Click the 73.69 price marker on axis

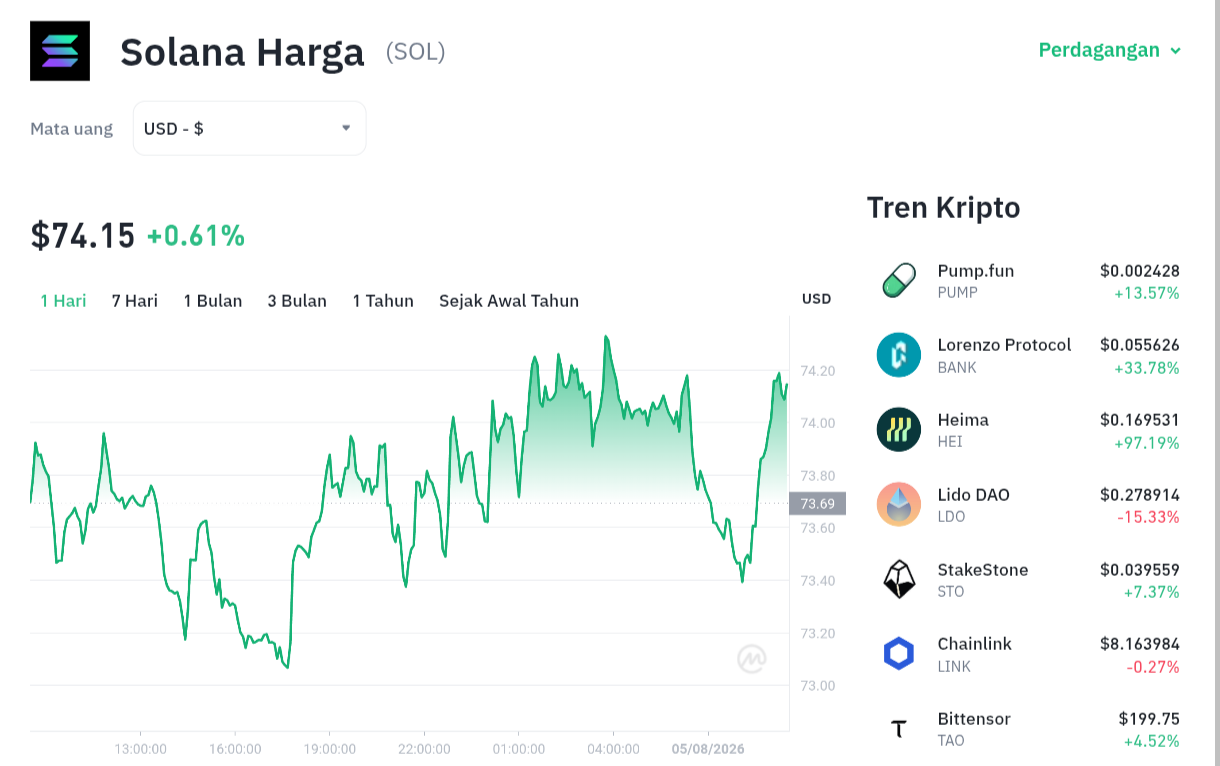tap(817, 503)
